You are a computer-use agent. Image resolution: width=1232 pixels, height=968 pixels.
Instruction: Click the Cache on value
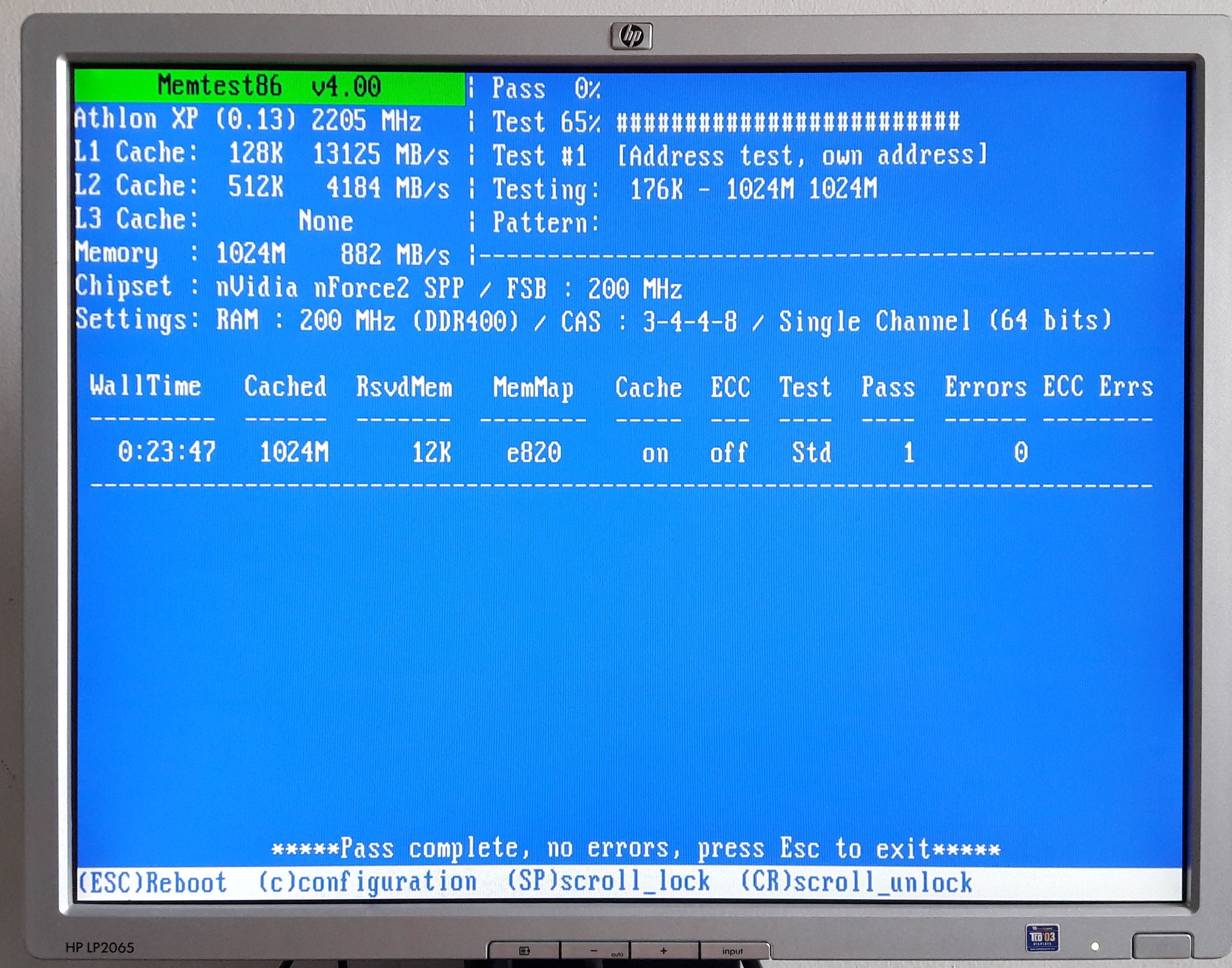pos(655,454)
